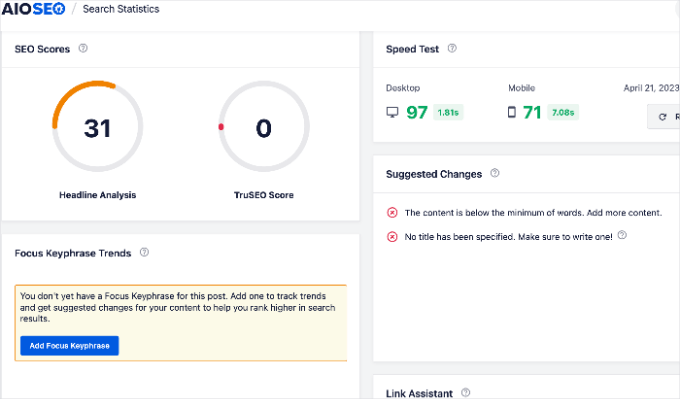Click the mobile score 71
This screenshot has width=680, height=399.
pos(532,112)
